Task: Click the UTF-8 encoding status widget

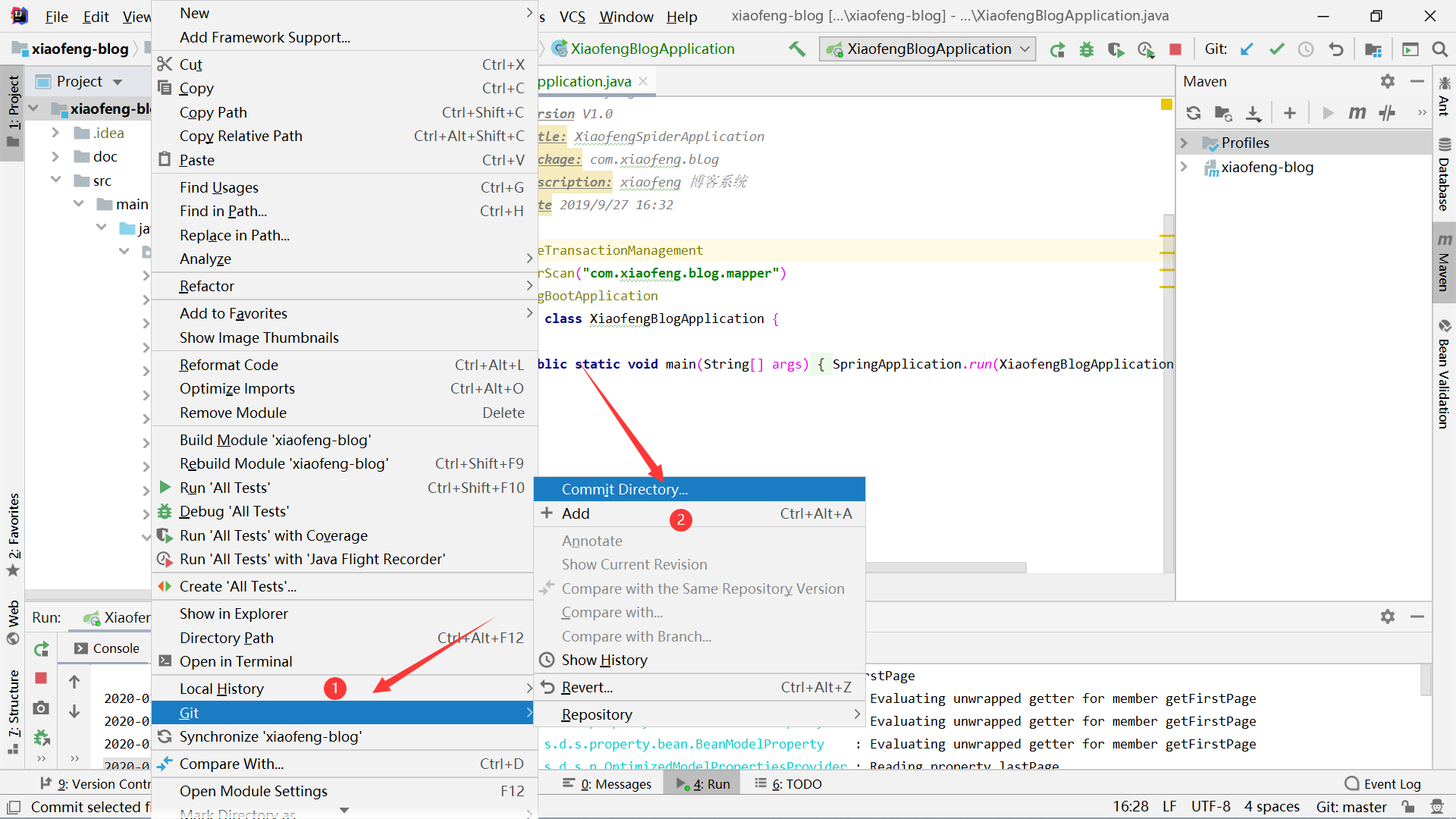Action: 1210,807
